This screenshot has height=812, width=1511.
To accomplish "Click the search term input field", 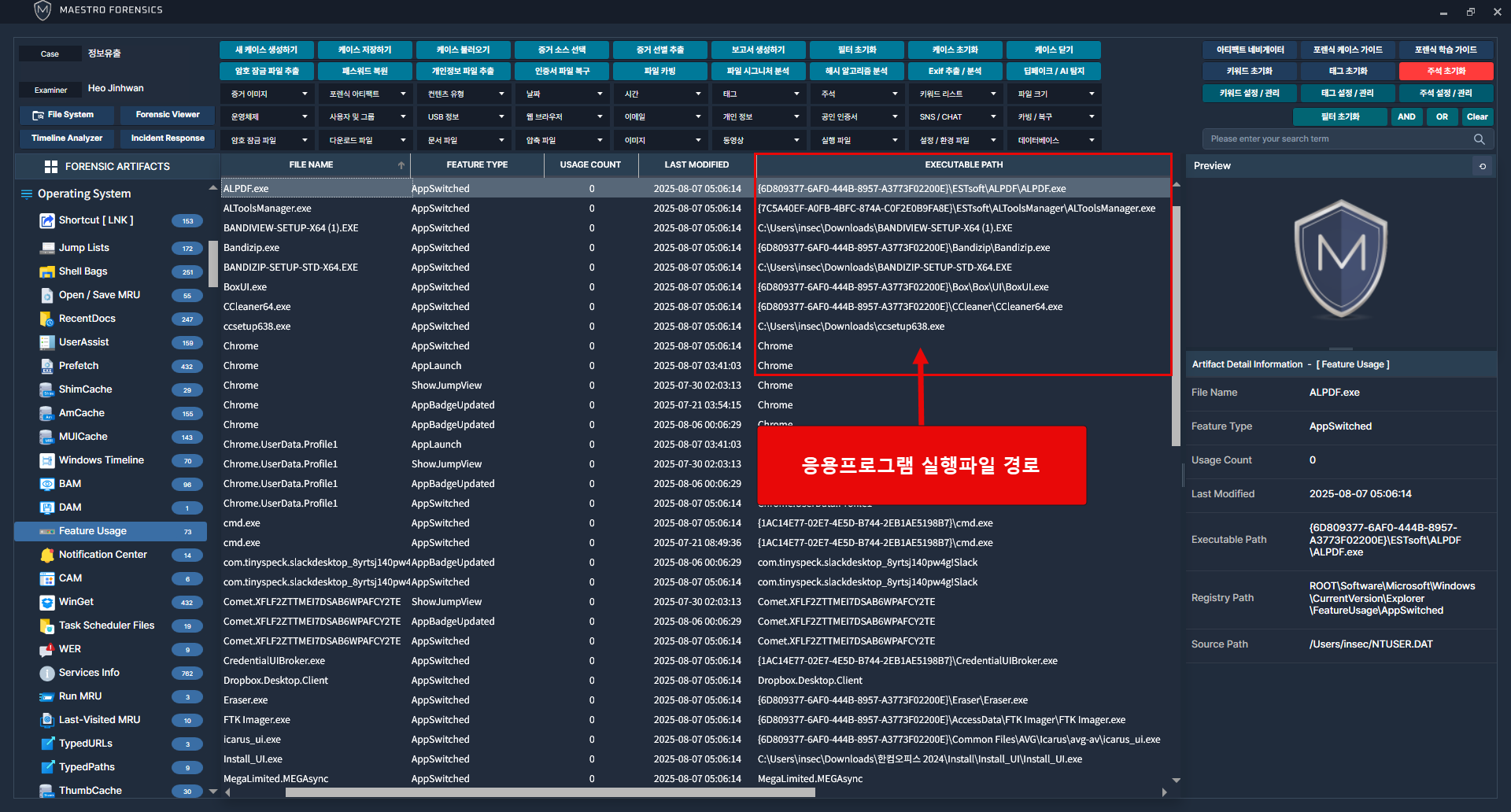I will (x=1338, y=139).
